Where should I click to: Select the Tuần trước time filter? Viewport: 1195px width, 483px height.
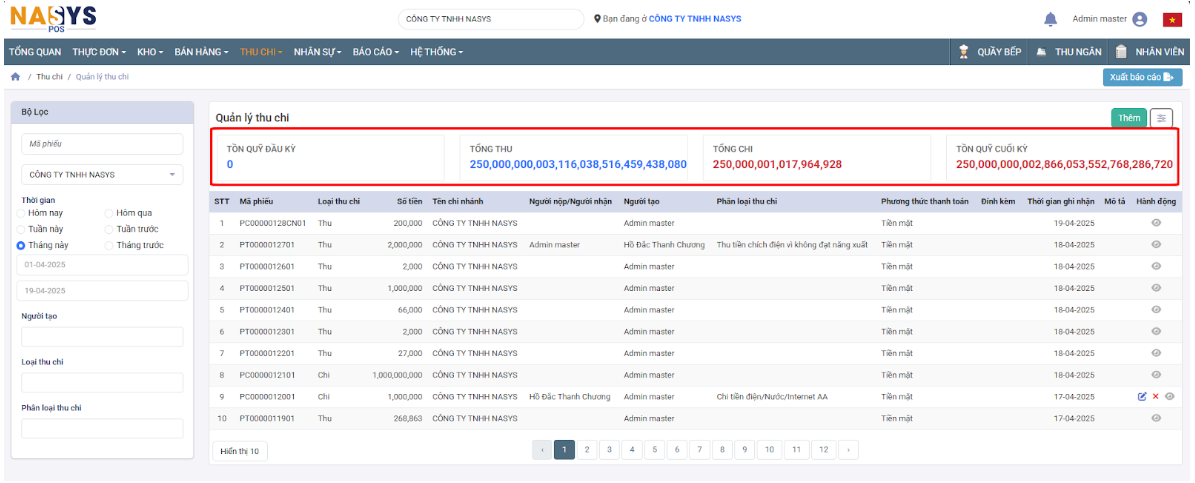coord(109,229)
